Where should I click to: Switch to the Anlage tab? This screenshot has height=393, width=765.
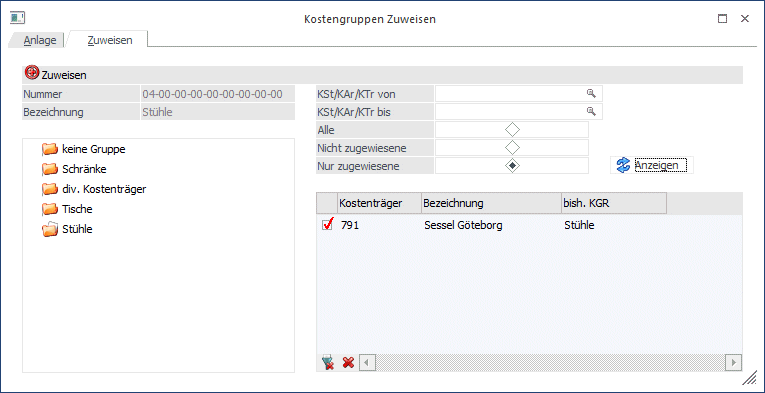click(x=40, y=40)
